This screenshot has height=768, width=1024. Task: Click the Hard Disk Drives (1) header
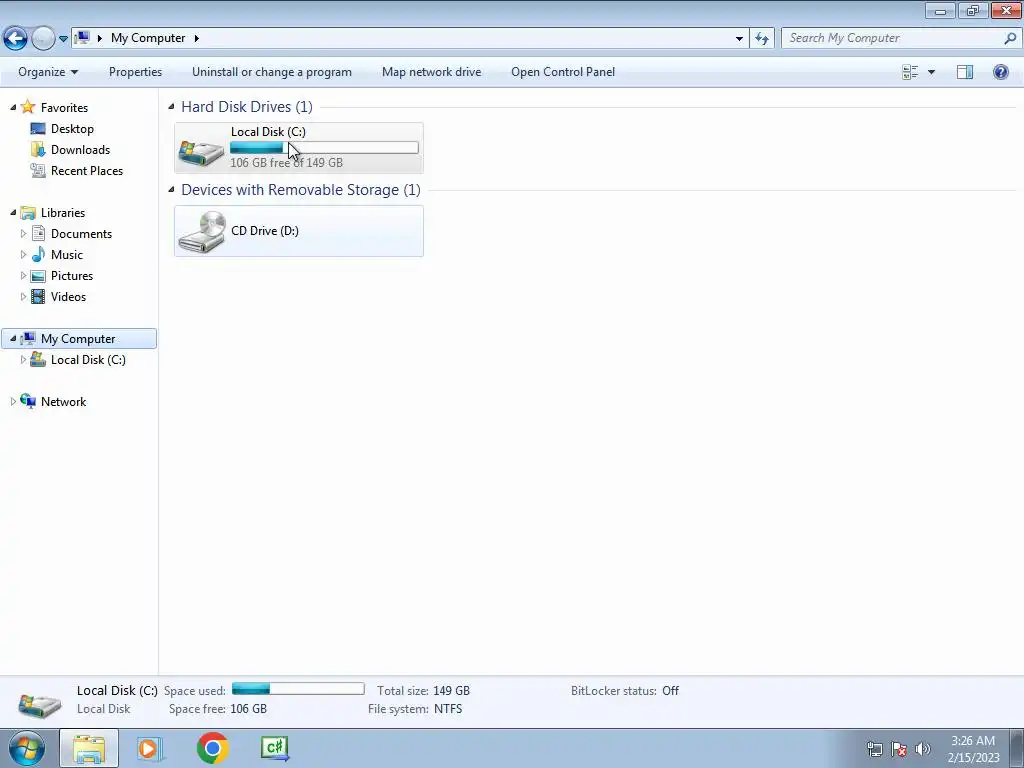pyautogui.click(x=247, y=106)
